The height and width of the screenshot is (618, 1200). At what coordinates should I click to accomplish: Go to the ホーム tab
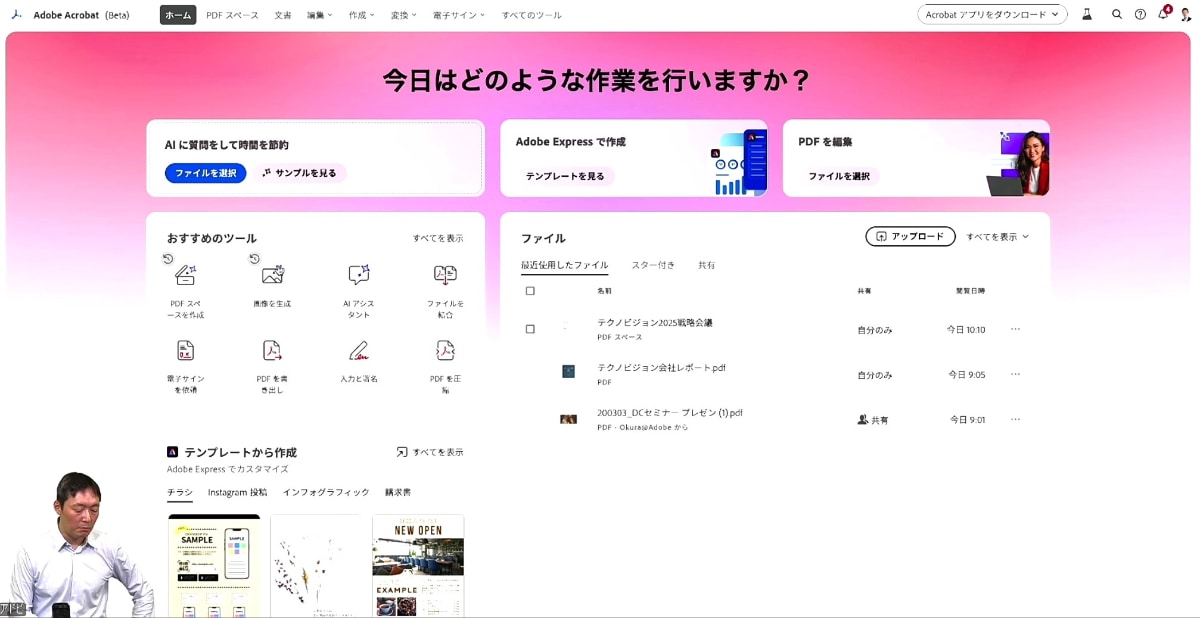tap(178, 15)
